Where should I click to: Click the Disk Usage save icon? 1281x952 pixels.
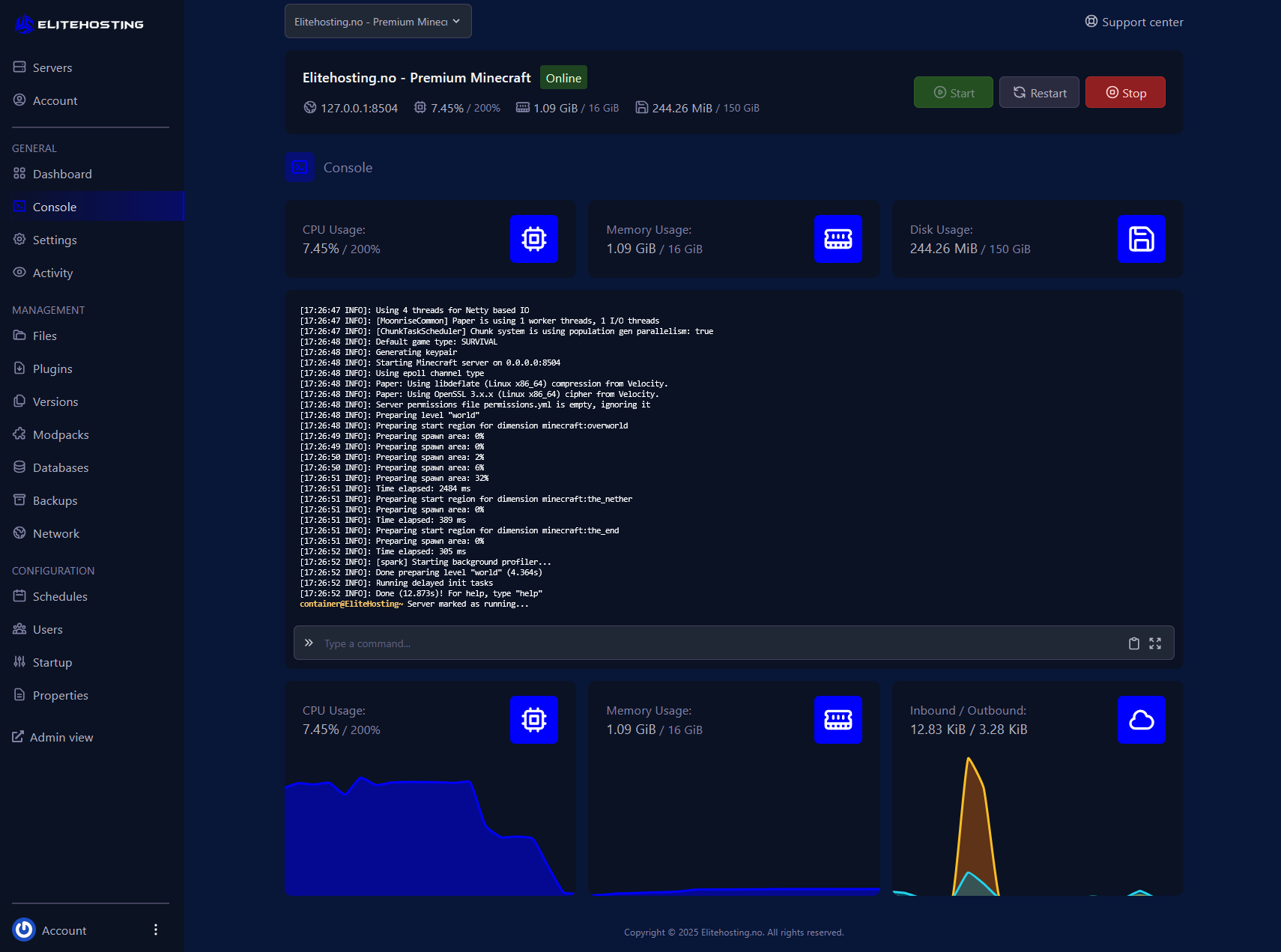pyautogui.click(x=1142, y=239)
